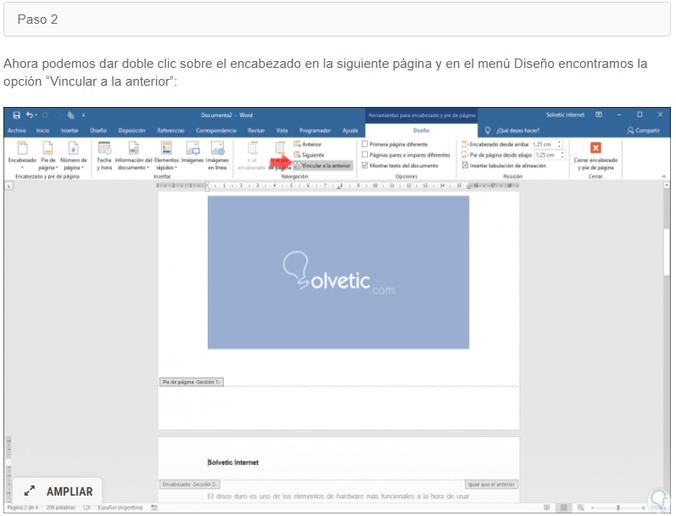Viewport: 676px width, 516px height.
Task: Switch to the Insertar ribbon tab
Action: (69, 130)
